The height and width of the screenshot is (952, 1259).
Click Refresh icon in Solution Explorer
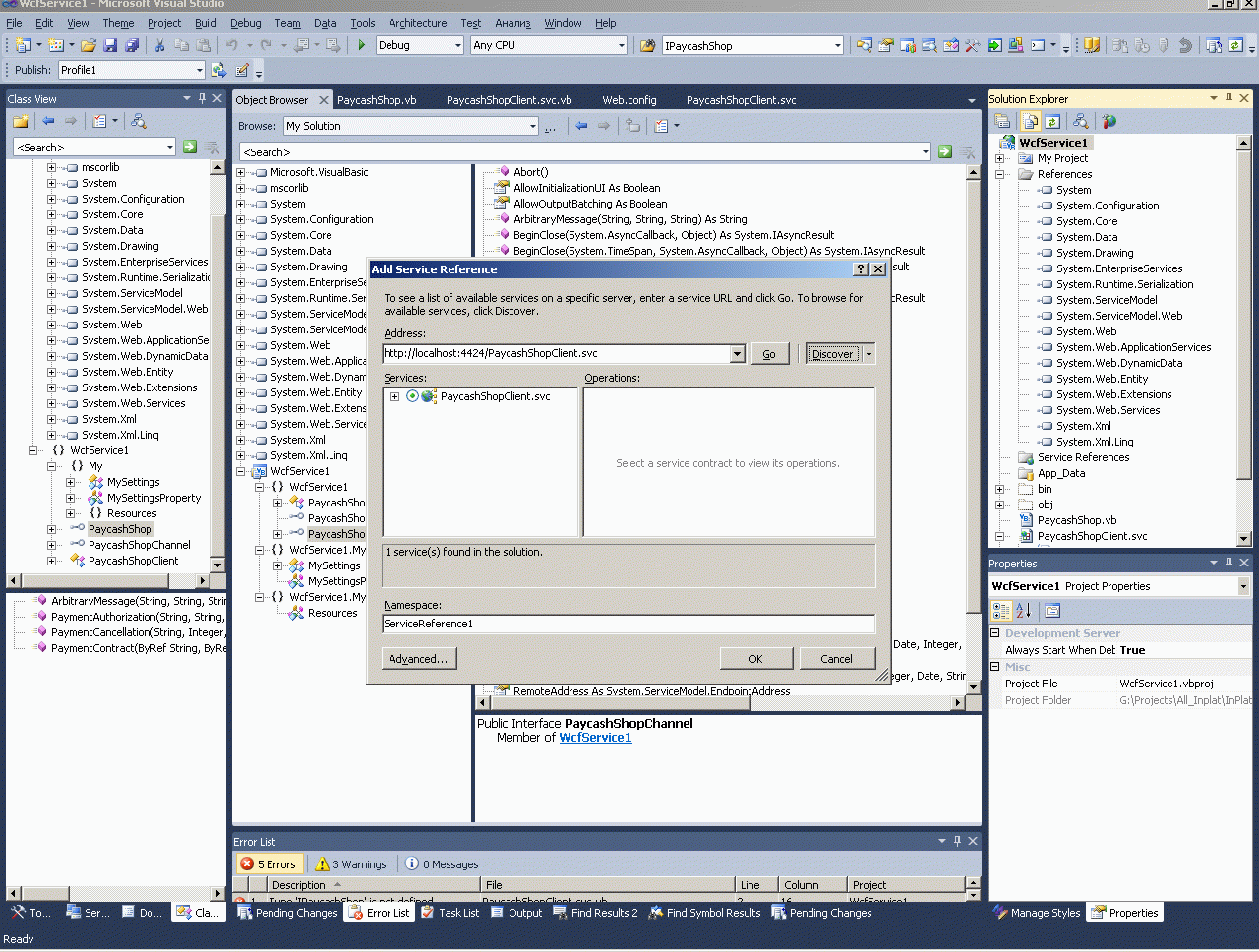point(1052,121)
